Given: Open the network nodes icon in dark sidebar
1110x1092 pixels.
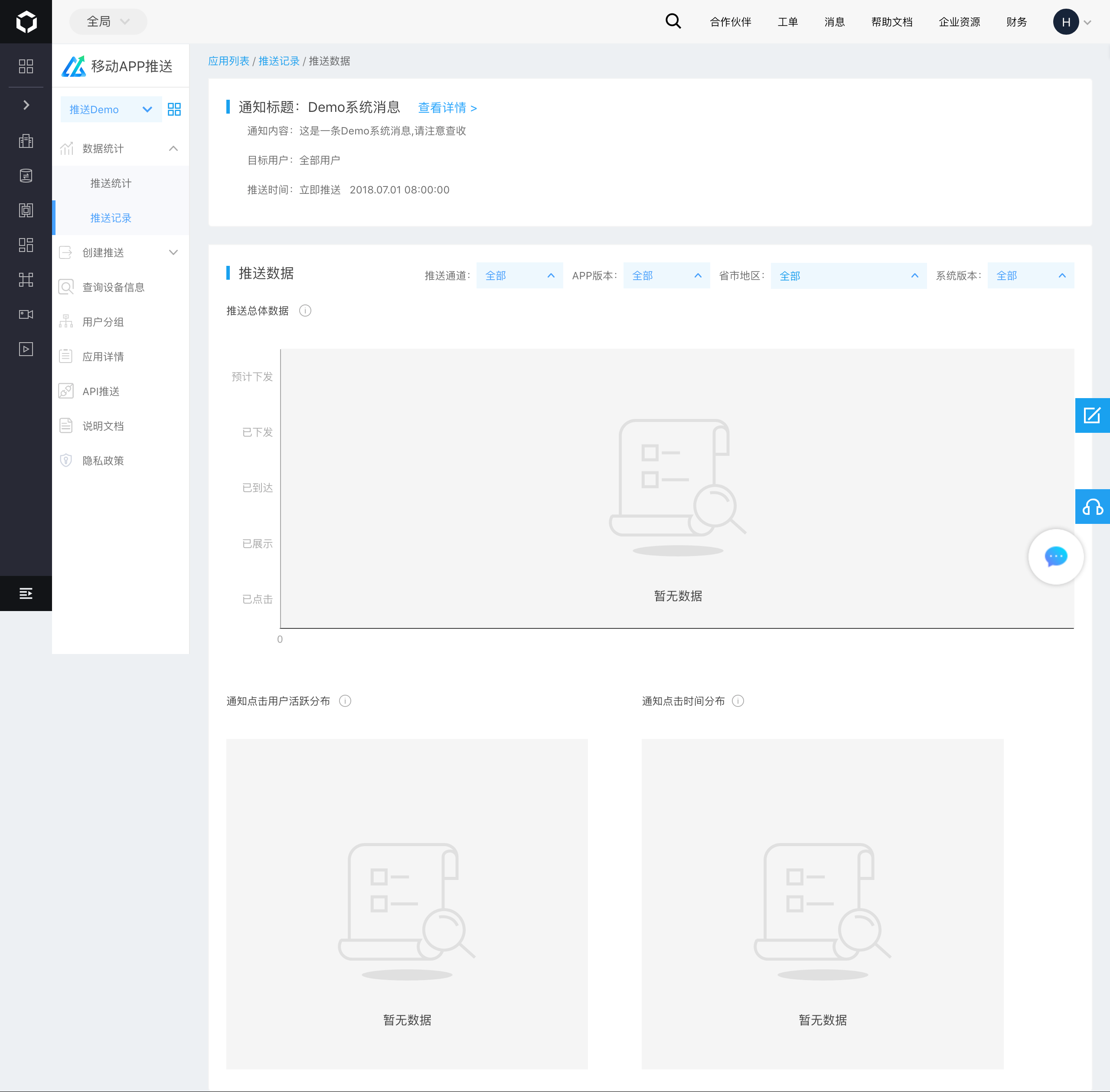Looking at the screenshot, I should click(x=26, y=280).
